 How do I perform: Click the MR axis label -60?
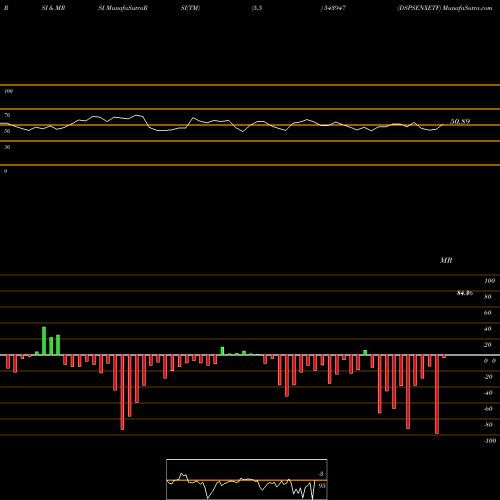(488, 409)
